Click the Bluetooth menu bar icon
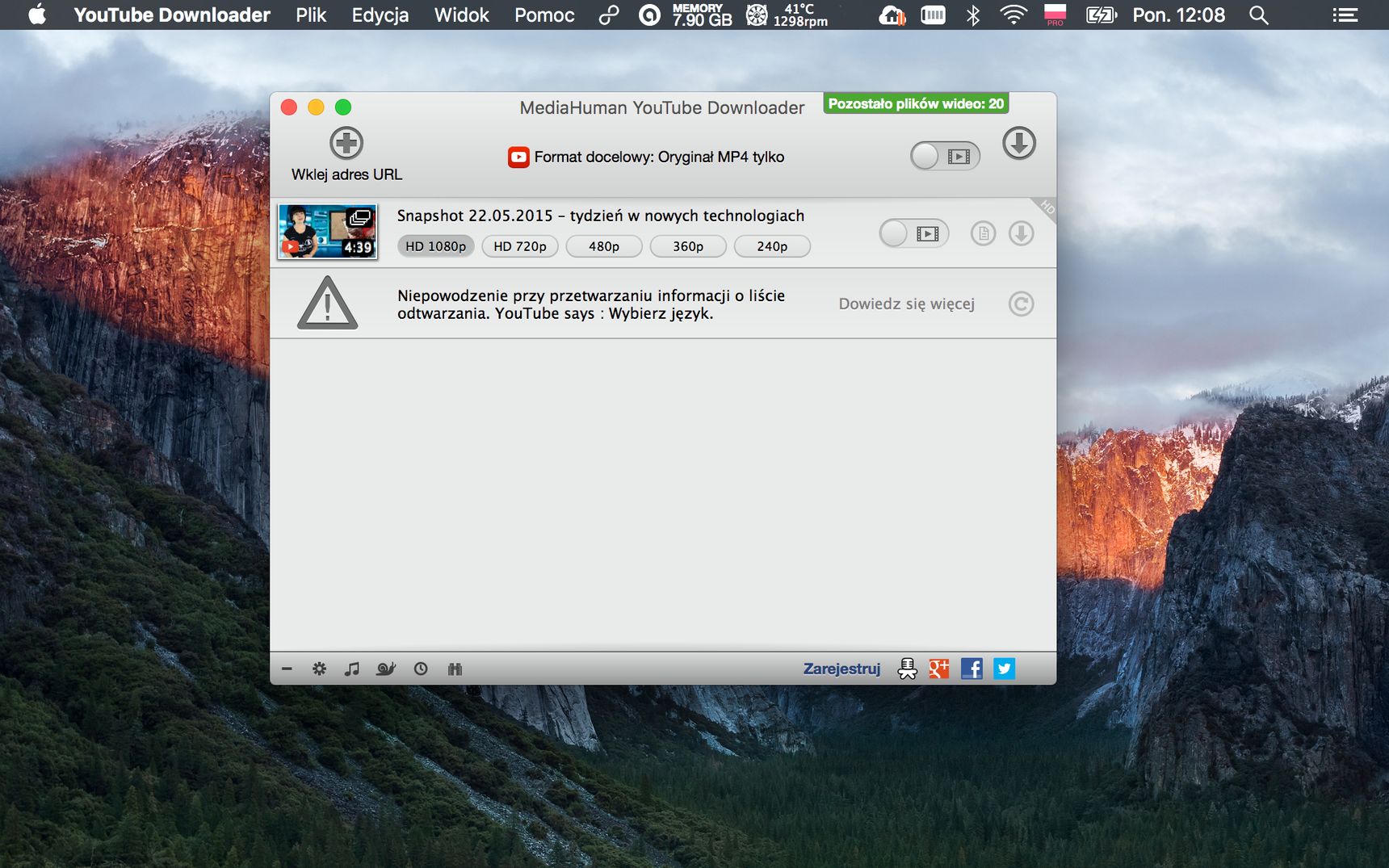1389x868 pixels. [x=973, y=15]
